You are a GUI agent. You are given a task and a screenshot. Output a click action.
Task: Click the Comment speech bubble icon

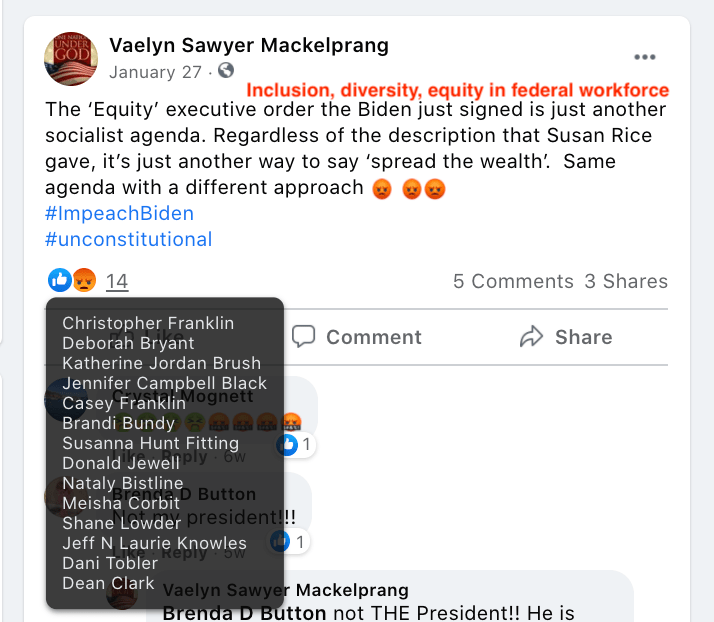click(304, 337)
